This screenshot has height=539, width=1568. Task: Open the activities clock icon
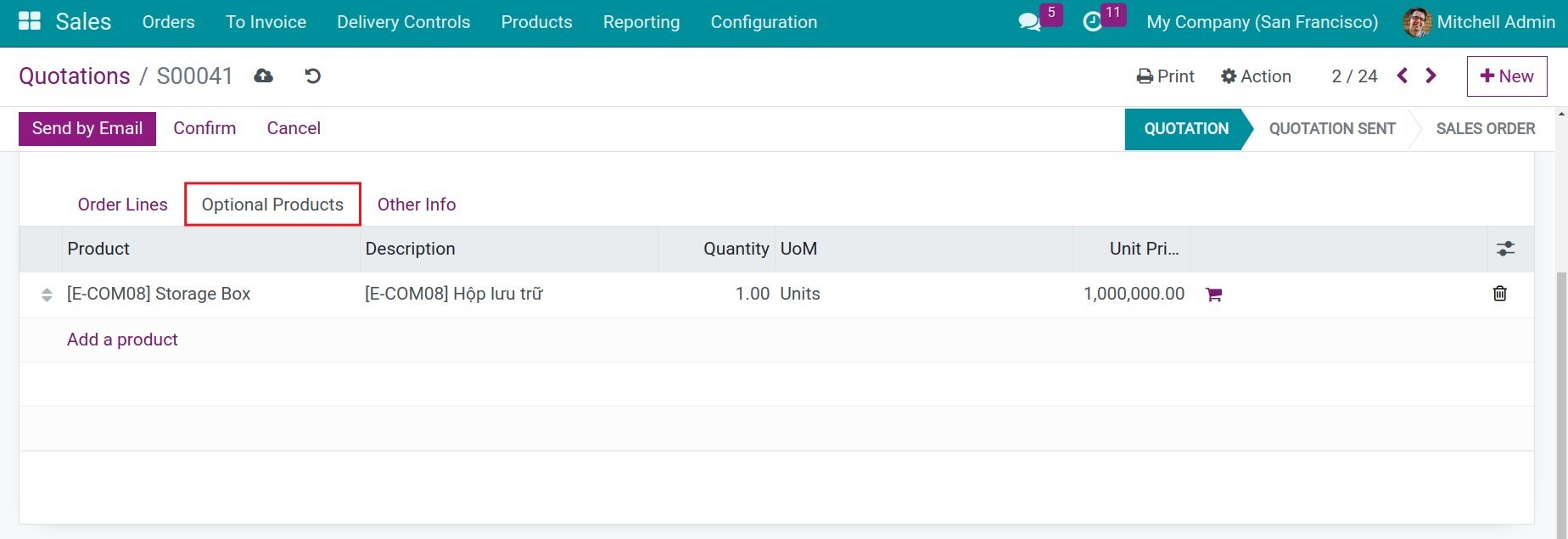(x=1093, y=22)
